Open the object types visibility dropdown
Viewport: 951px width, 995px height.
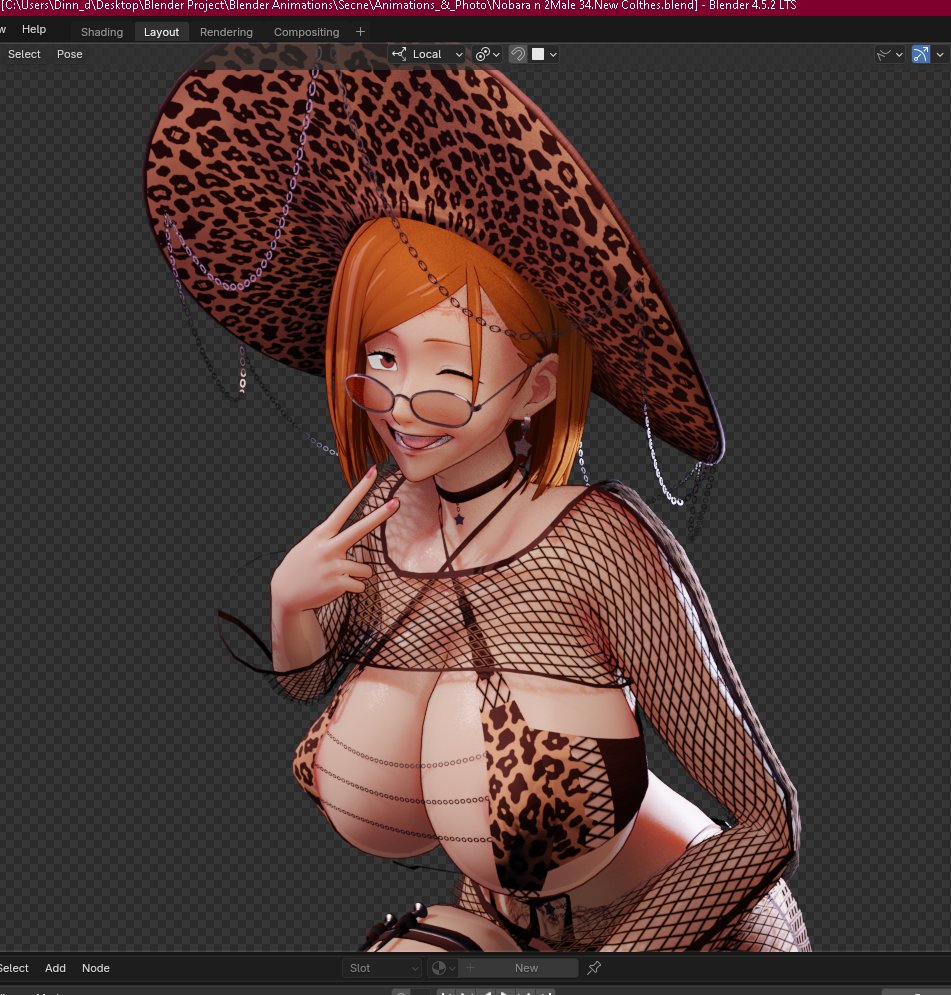point(889,54)
